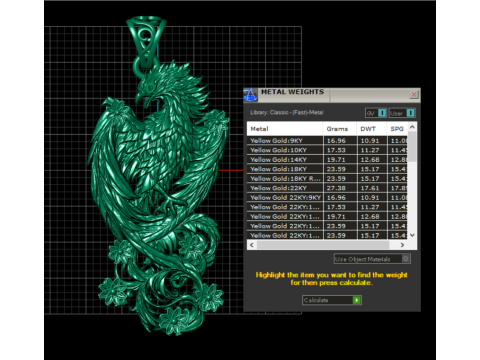Viewport: 480px width, 360px height.
Task: Click left arrow of horizontal scrollbar
Action: 252,245
